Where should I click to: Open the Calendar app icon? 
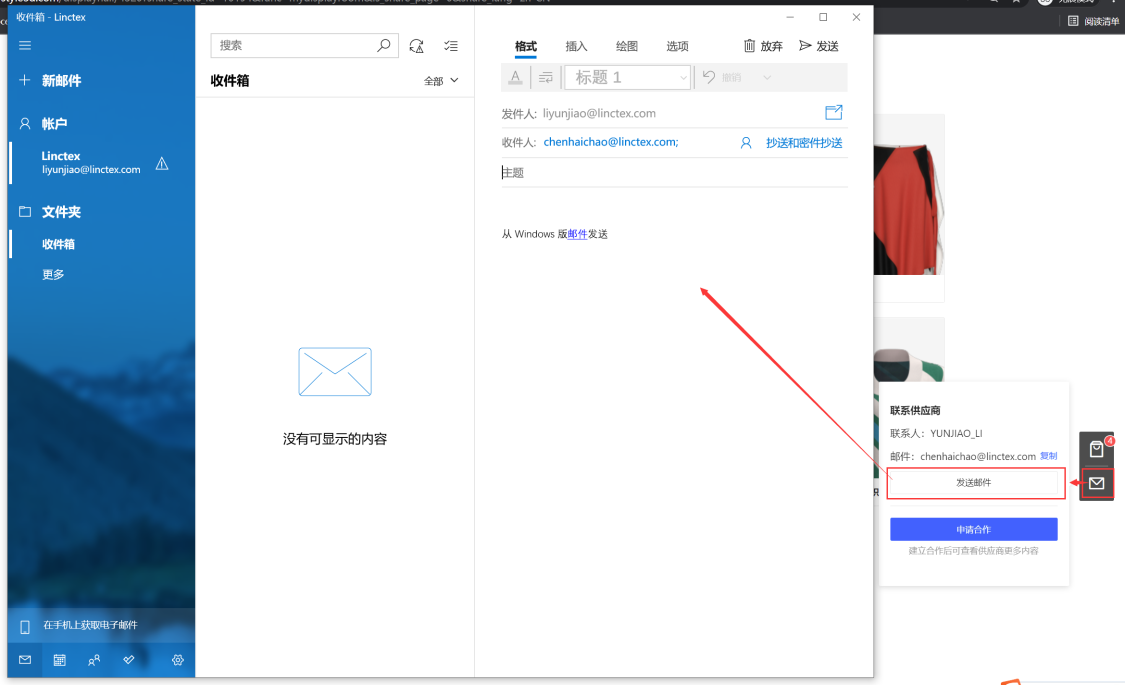point(60,660)
